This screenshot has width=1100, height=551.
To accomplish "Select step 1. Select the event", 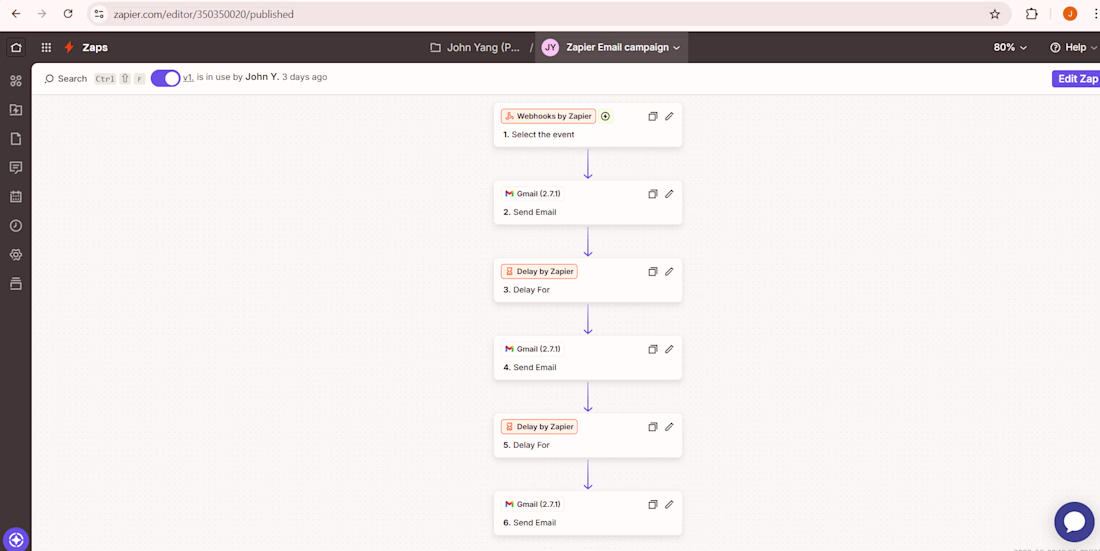I will (x=539, y=134).
